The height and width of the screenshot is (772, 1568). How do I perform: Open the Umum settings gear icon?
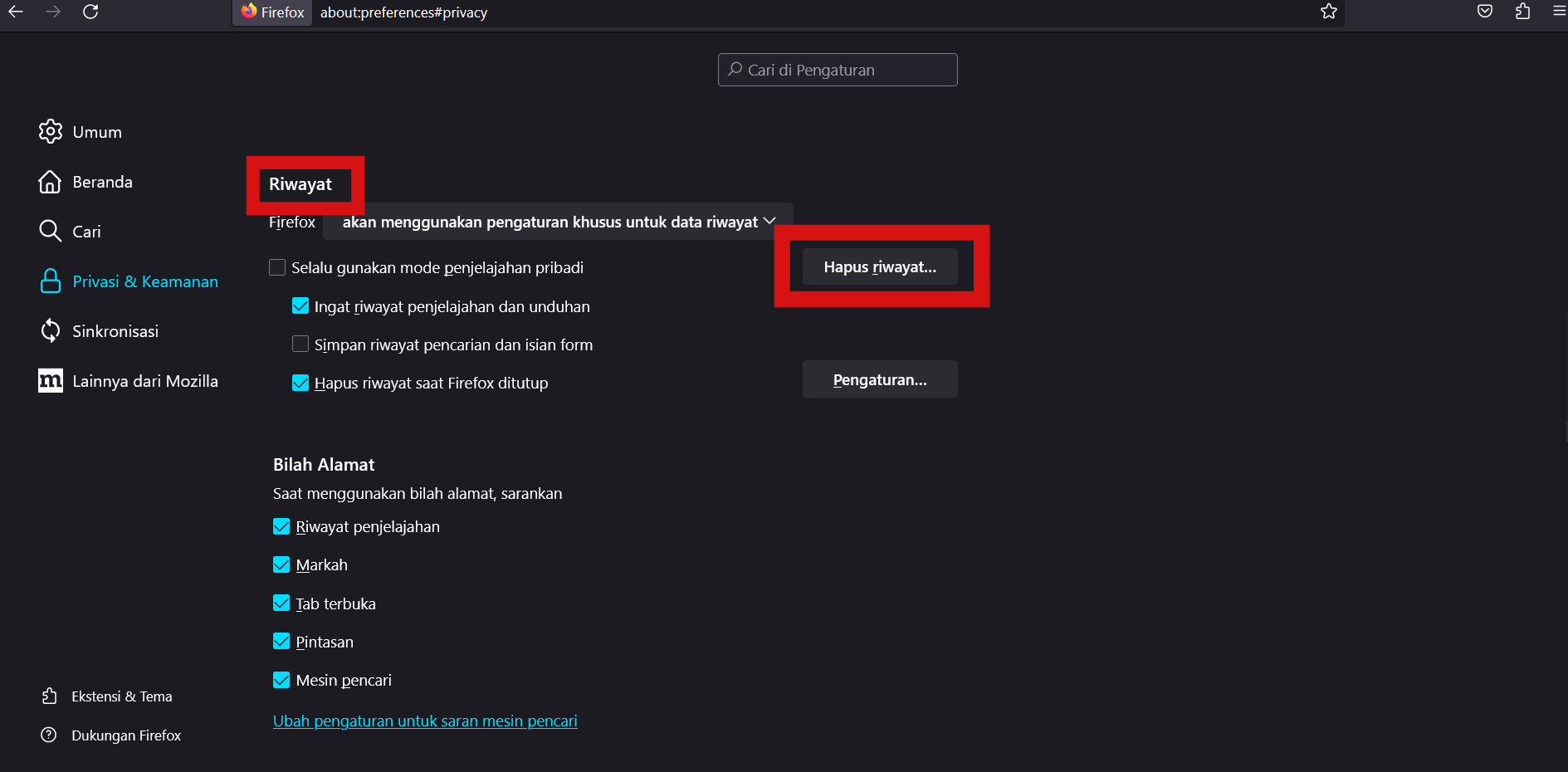click(x=51, y=131)
